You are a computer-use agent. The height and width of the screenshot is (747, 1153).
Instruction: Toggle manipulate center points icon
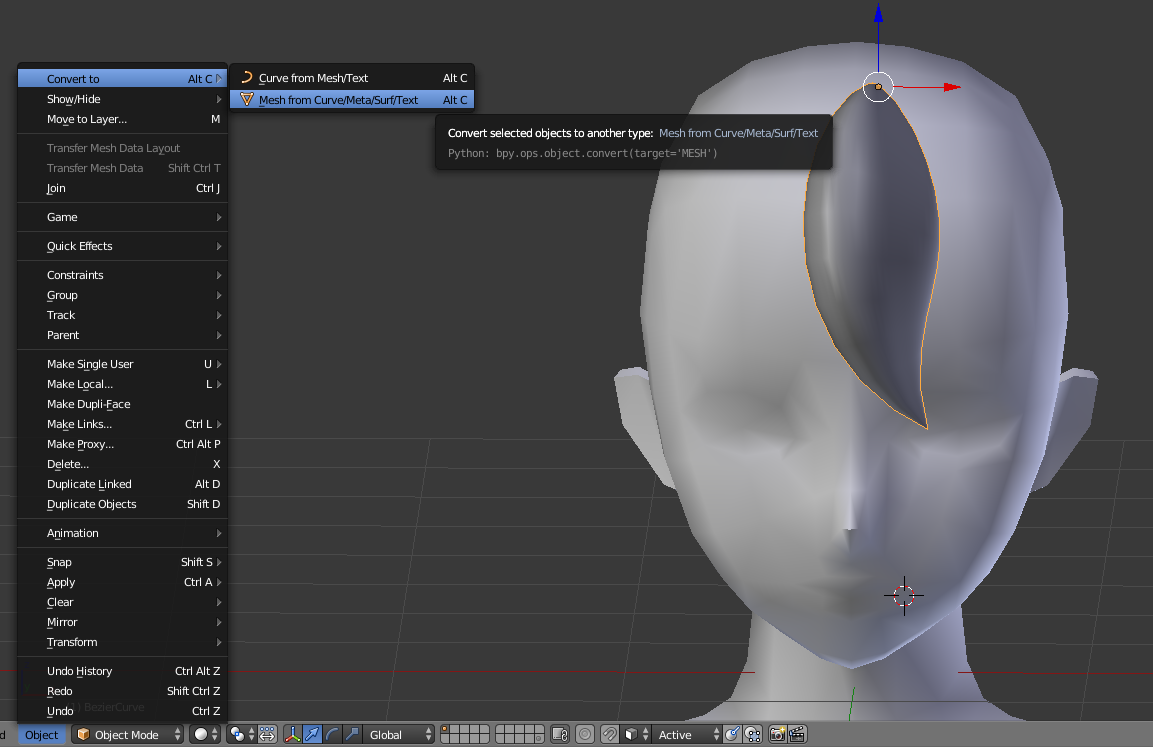click(x=268, y=735)
